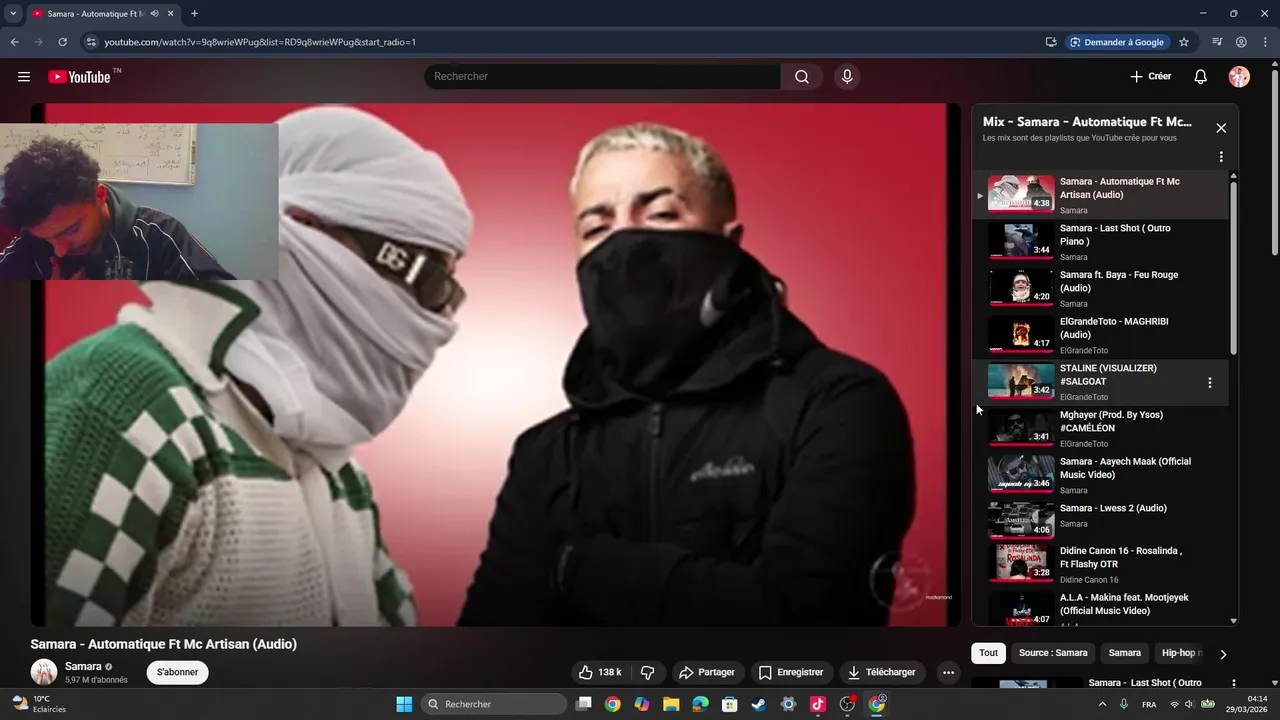Start voice search with the microphone
The height and width of the screenshot is (720, 1280).
[x=847, y=77]
